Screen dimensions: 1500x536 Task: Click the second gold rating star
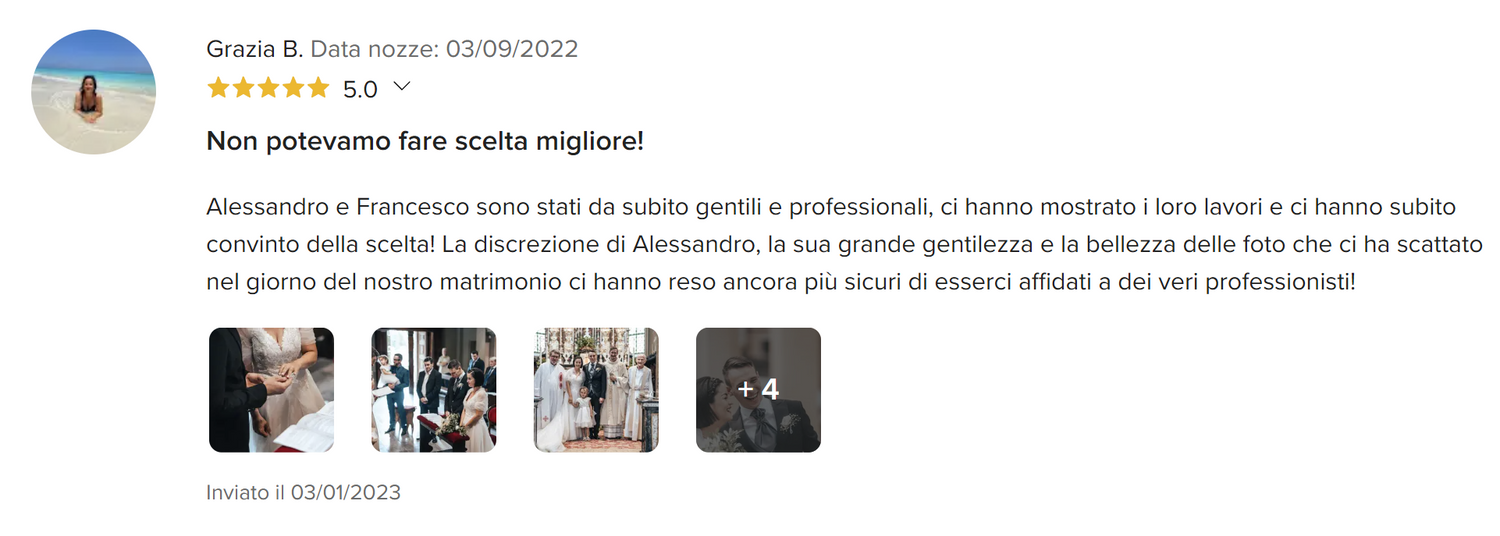pyautogui.click(x=243, y=89)
